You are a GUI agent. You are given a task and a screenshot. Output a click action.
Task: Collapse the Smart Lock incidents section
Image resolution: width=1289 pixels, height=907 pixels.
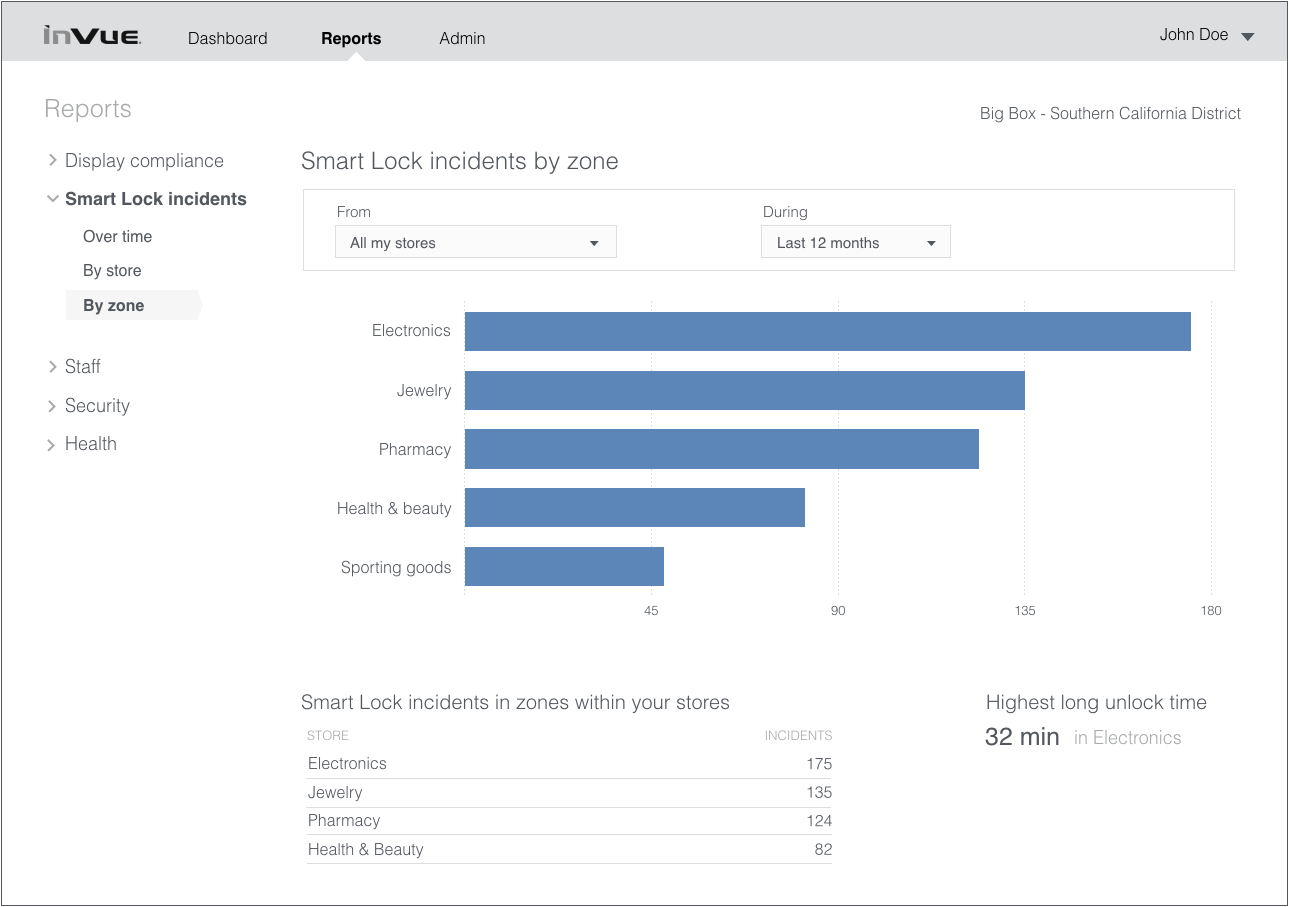[x=146, y=199]
